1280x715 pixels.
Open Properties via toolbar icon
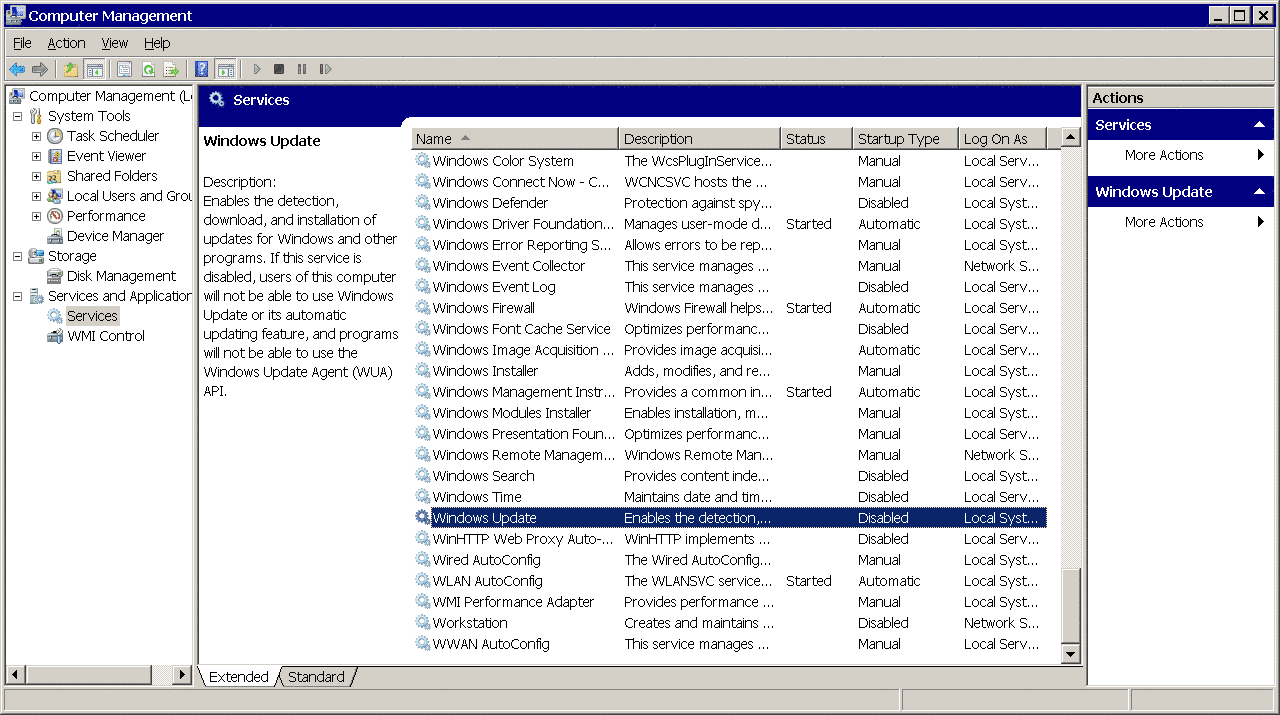(x=125, y=69)
